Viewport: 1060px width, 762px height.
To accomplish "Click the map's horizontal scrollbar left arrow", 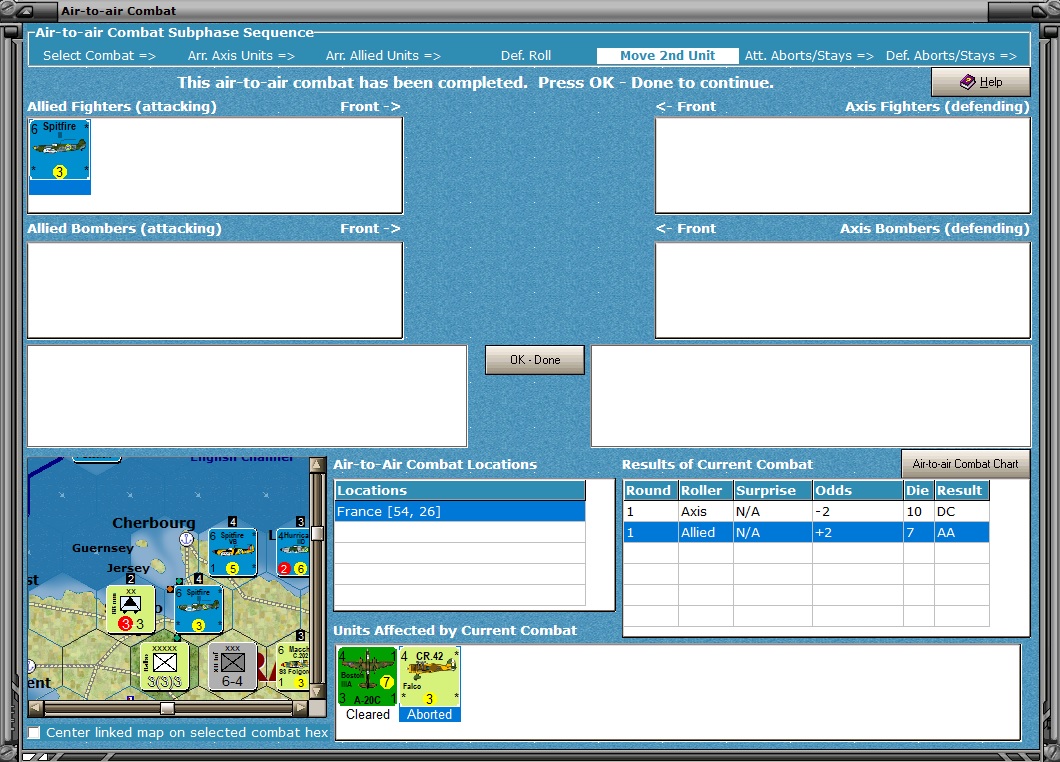I will pos(36,708).
